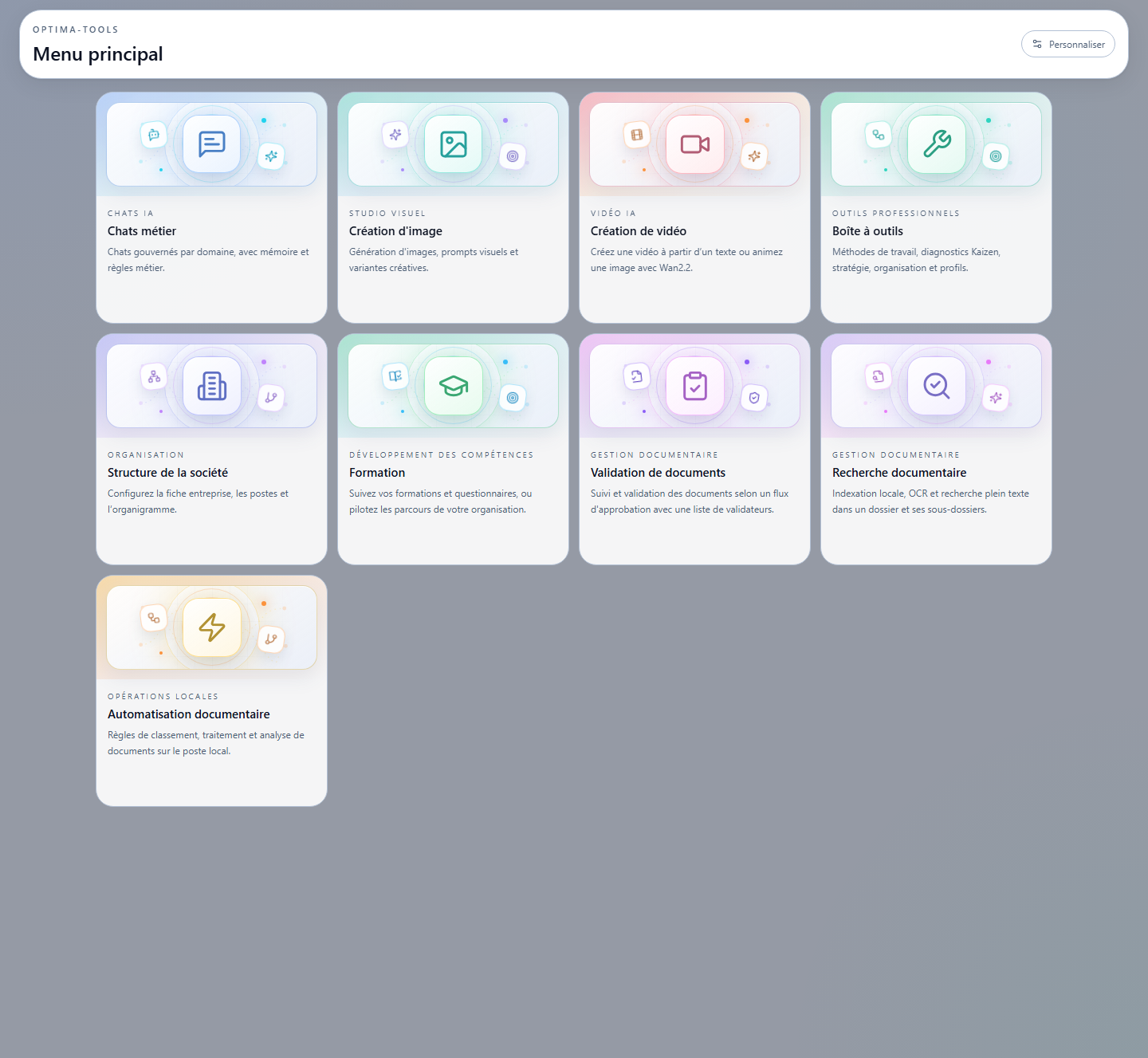This screenshot has width=1148, height=1058.
Task: Click the small branch icon on Automatisation documentaire card
Action: click(271, 639)
